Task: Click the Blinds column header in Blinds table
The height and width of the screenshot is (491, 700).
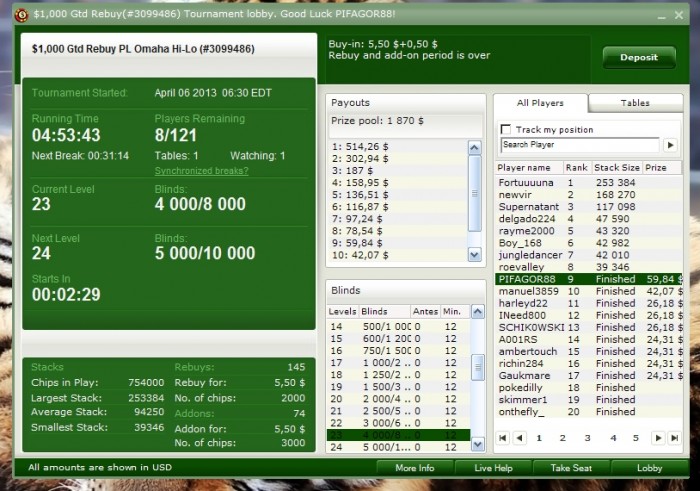Action: (x=384, y=311)
